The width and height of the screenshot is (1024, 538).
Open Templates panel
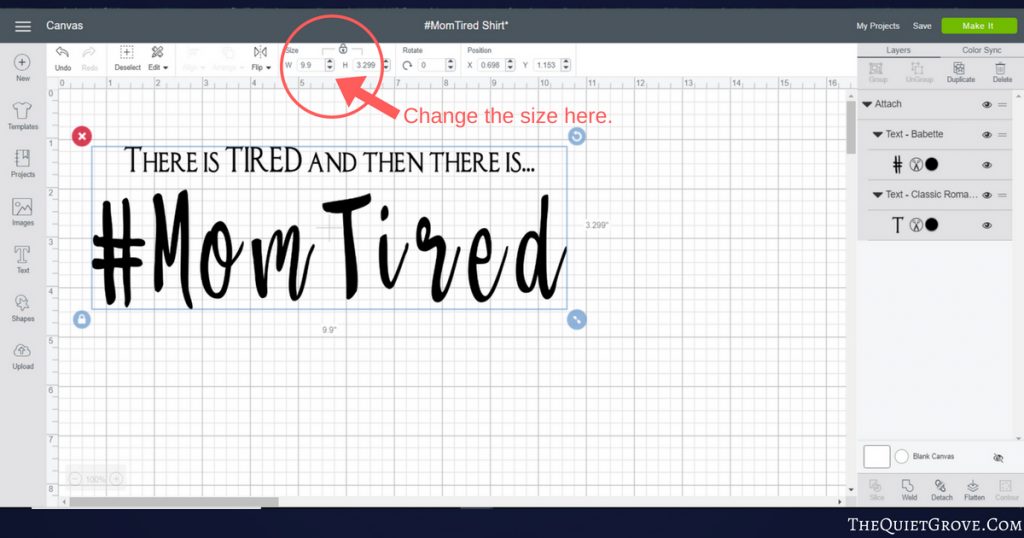coord(23,116)
